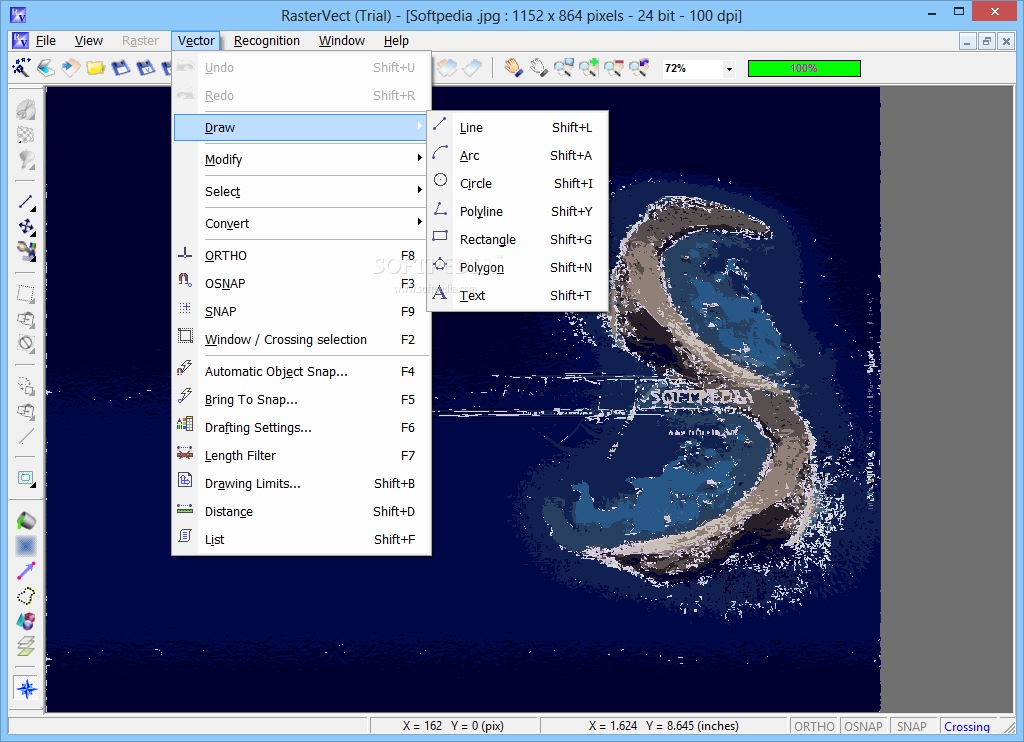Screen dimensions: 1024x742
Task: Click the dashed rectangle selection tool in left toolbar
Action: pos(26,294)
